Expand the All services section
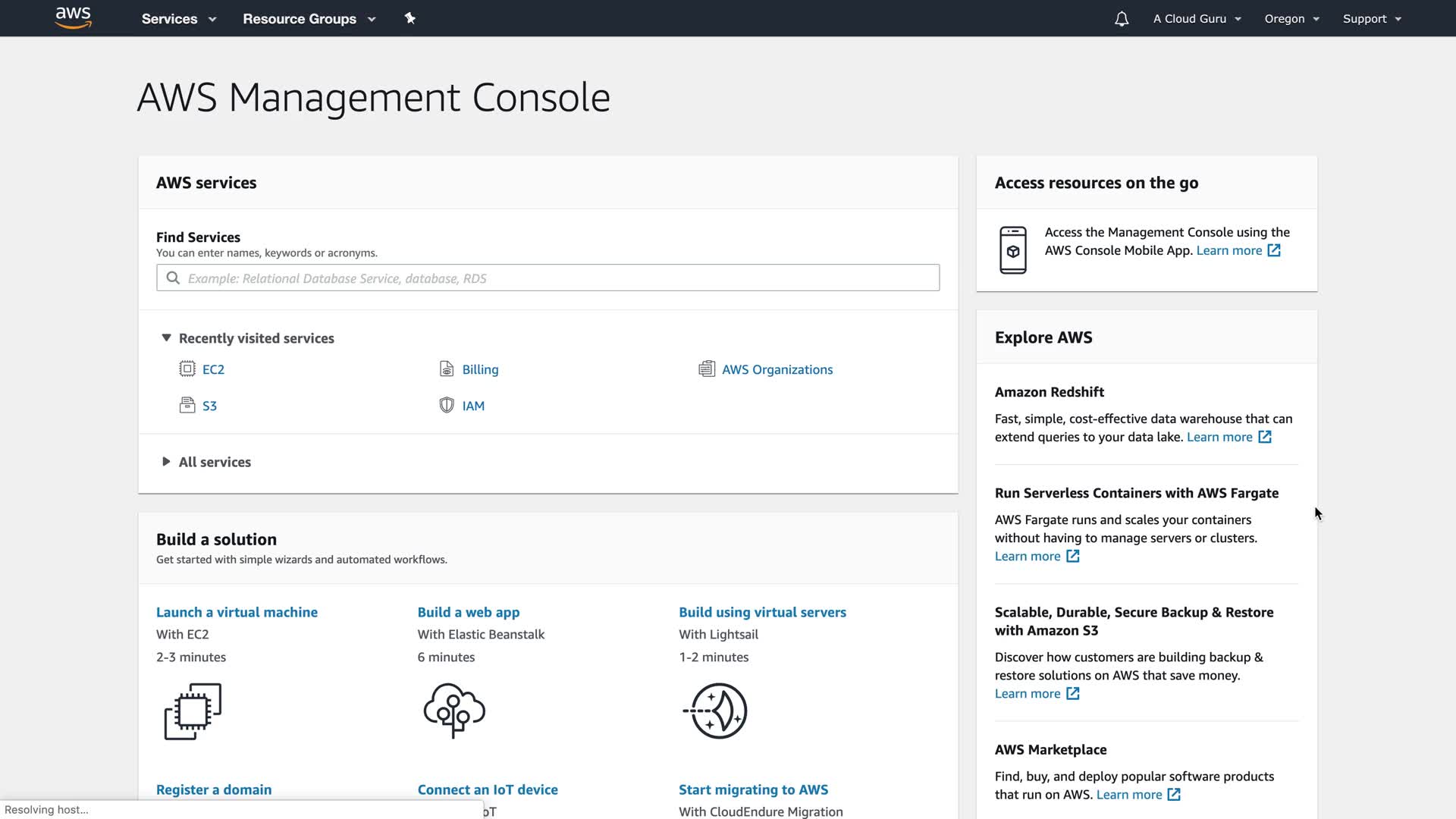 [166, 462]
